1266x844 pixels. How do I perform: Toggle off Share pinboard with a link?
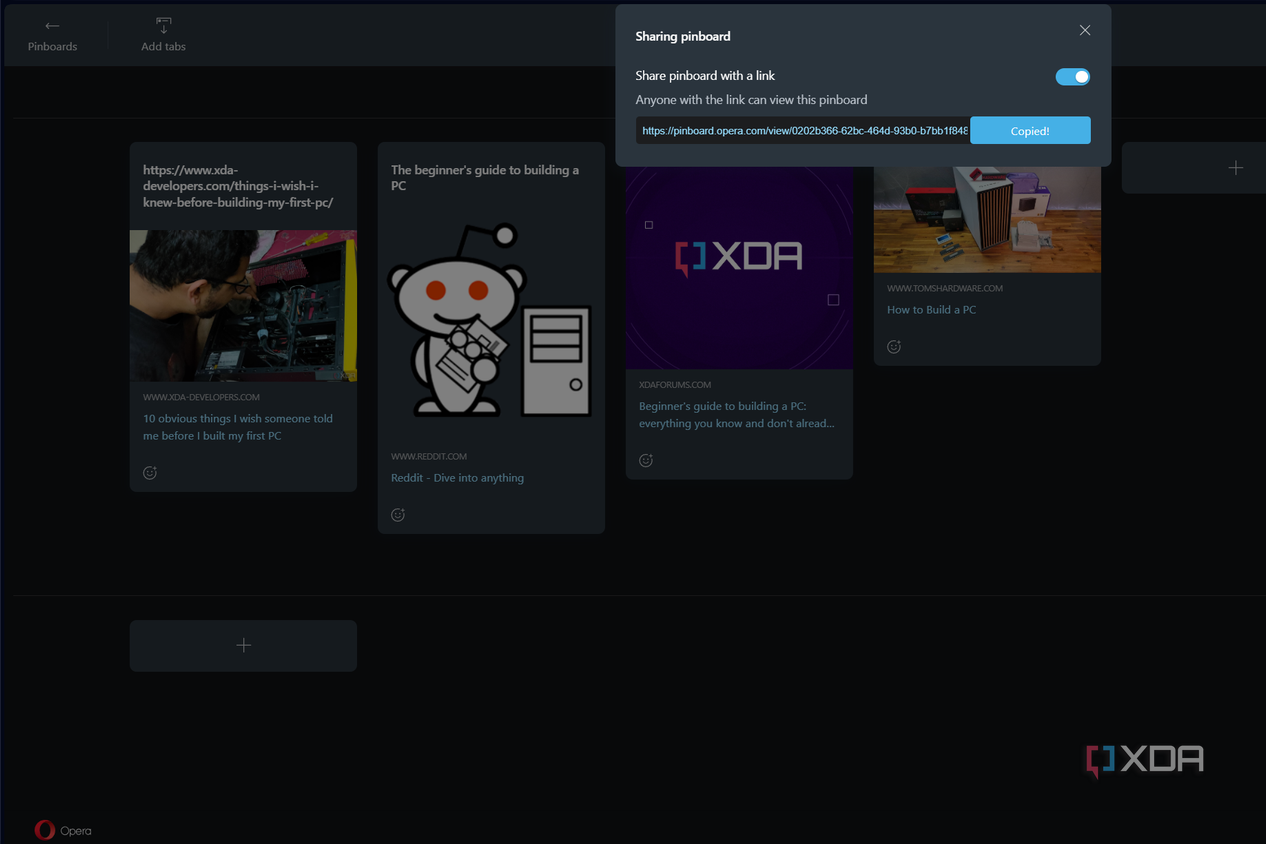(1073, 77)
